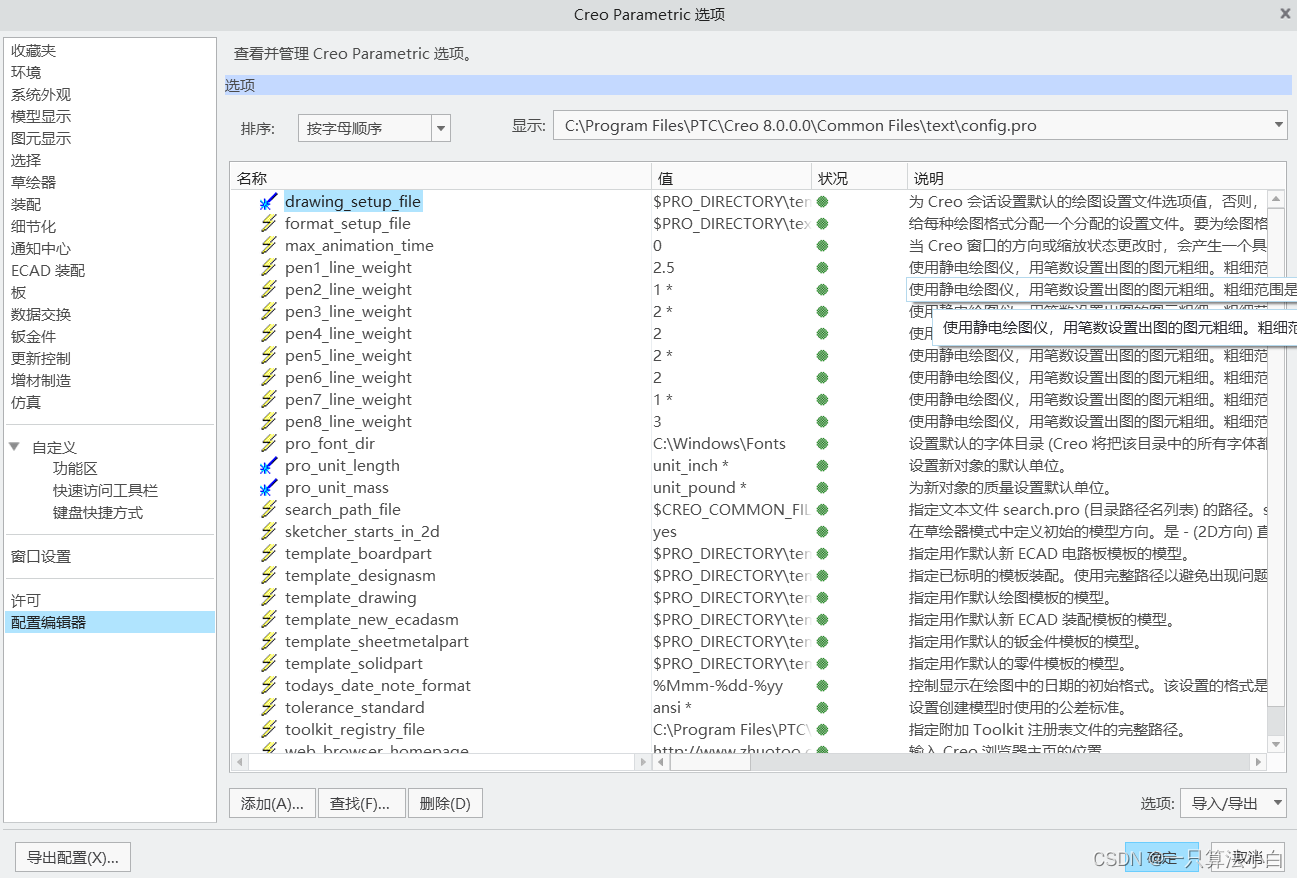Select 系统外观 in the left sidebar
Viewport: 1297px width, 878px height.
tap(41, 95)
